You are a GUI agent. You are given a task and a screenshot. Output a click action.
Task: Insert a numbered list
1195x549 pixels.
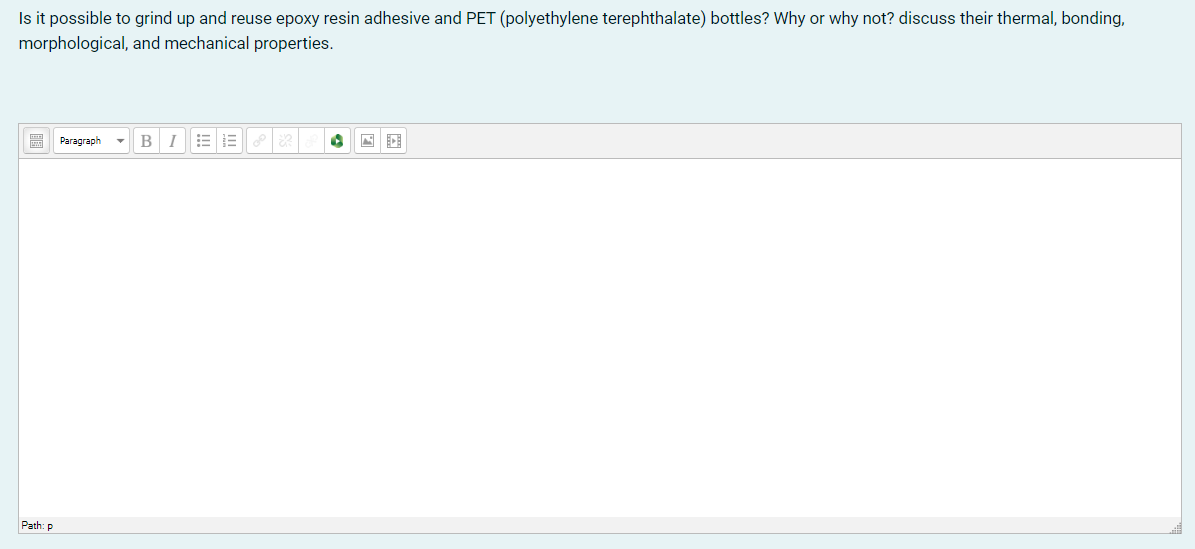point(229,141)
